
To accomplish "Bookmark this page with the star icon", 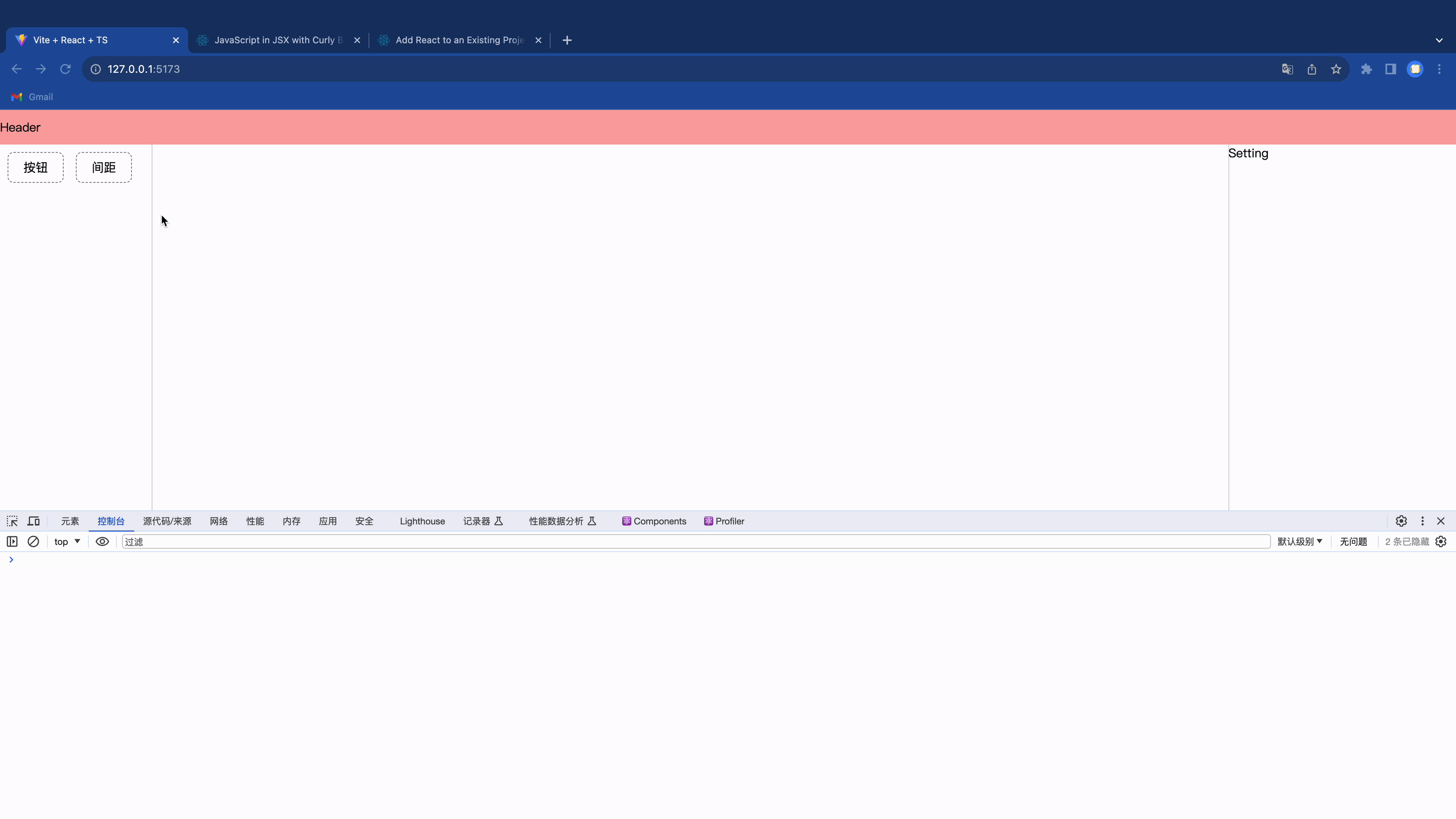I will pos(1336,69).
